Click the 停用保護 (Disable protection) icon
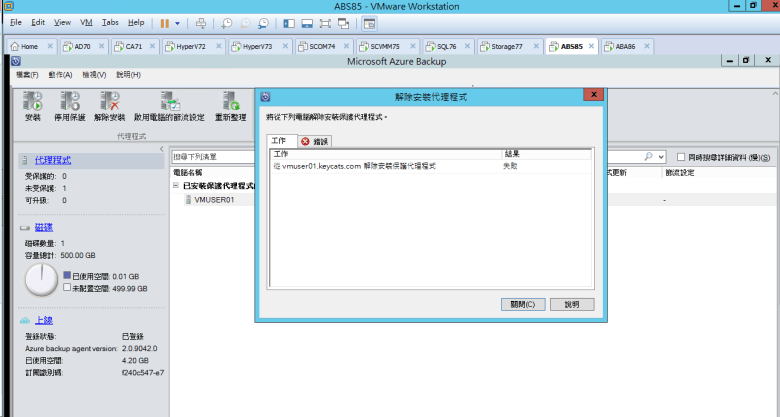780x417 pixels. [x=70, y=101]
